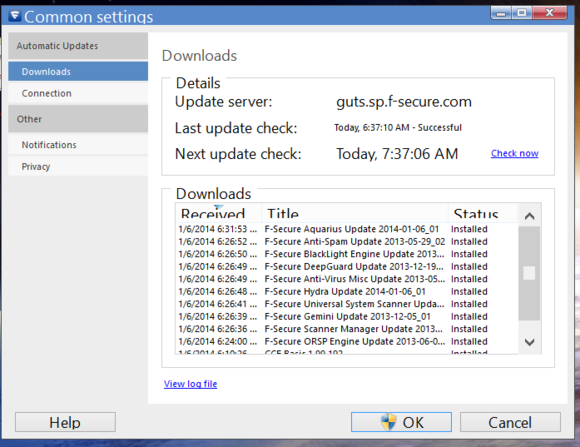
Task: Click the F-Secure shield icon in title bar
Action: click(15, 16)
